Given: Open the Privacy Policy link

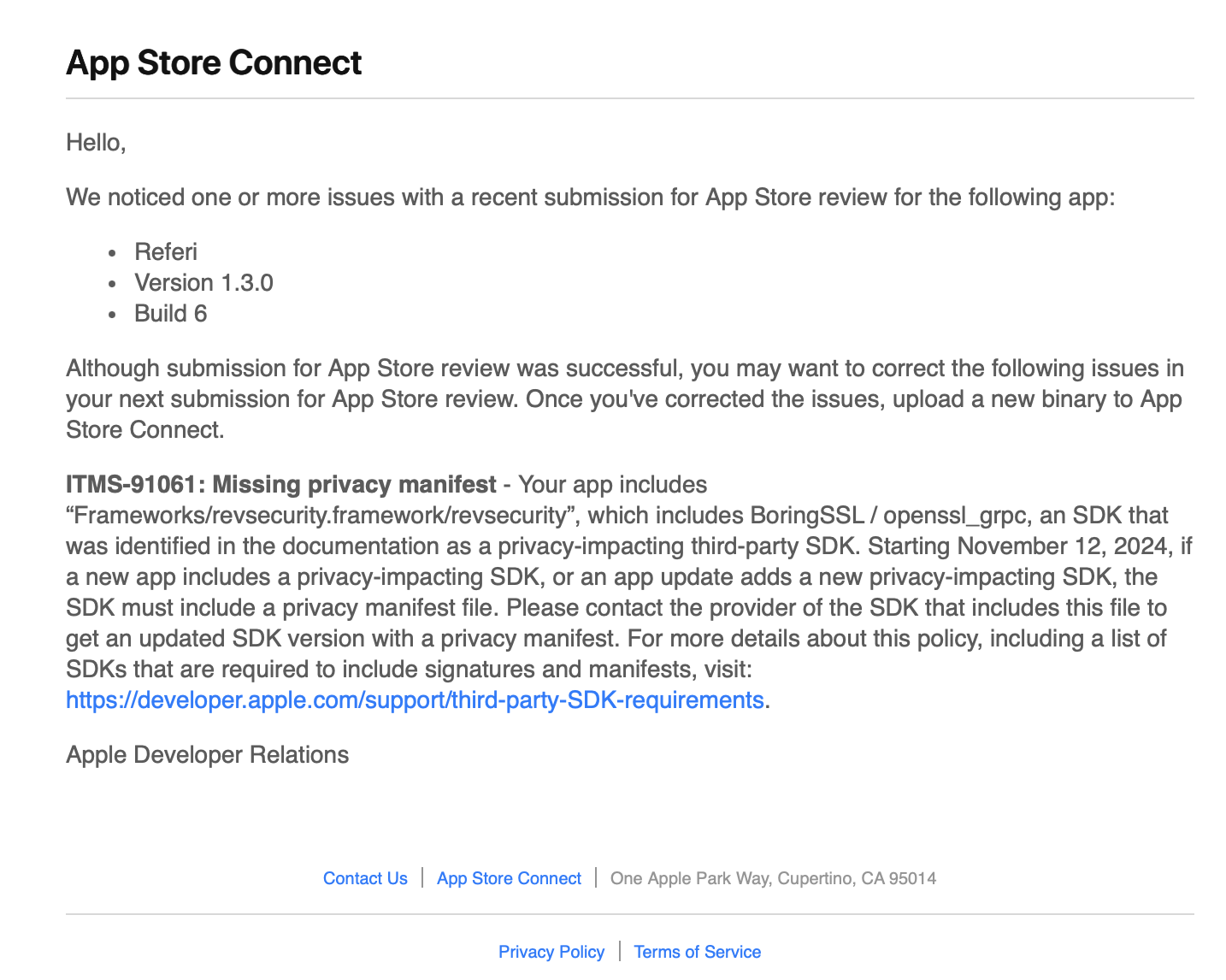Looking at the screenshot, I should [x=551, y=952].
